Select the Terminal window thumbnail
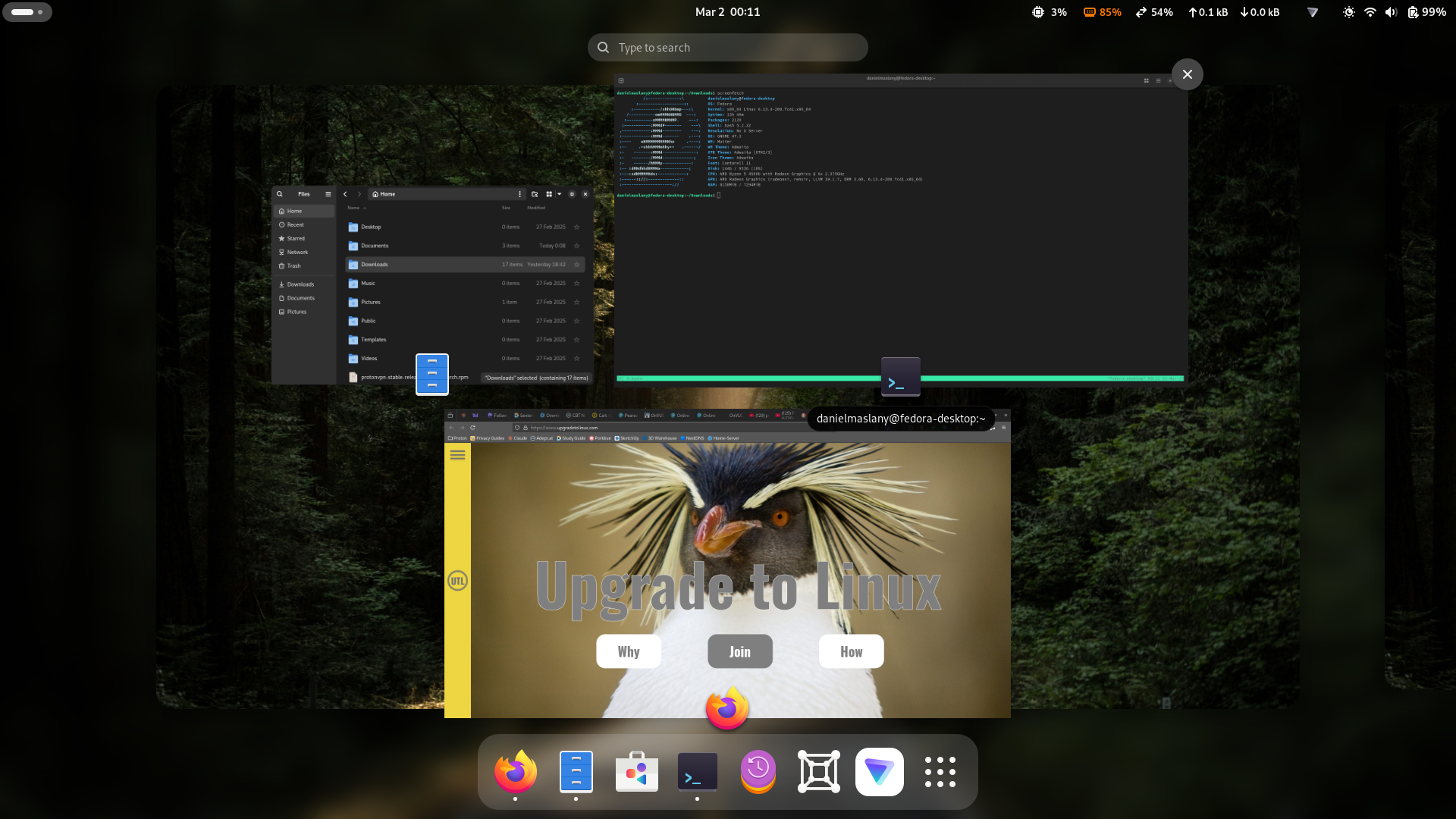 [x=900, y=231]
